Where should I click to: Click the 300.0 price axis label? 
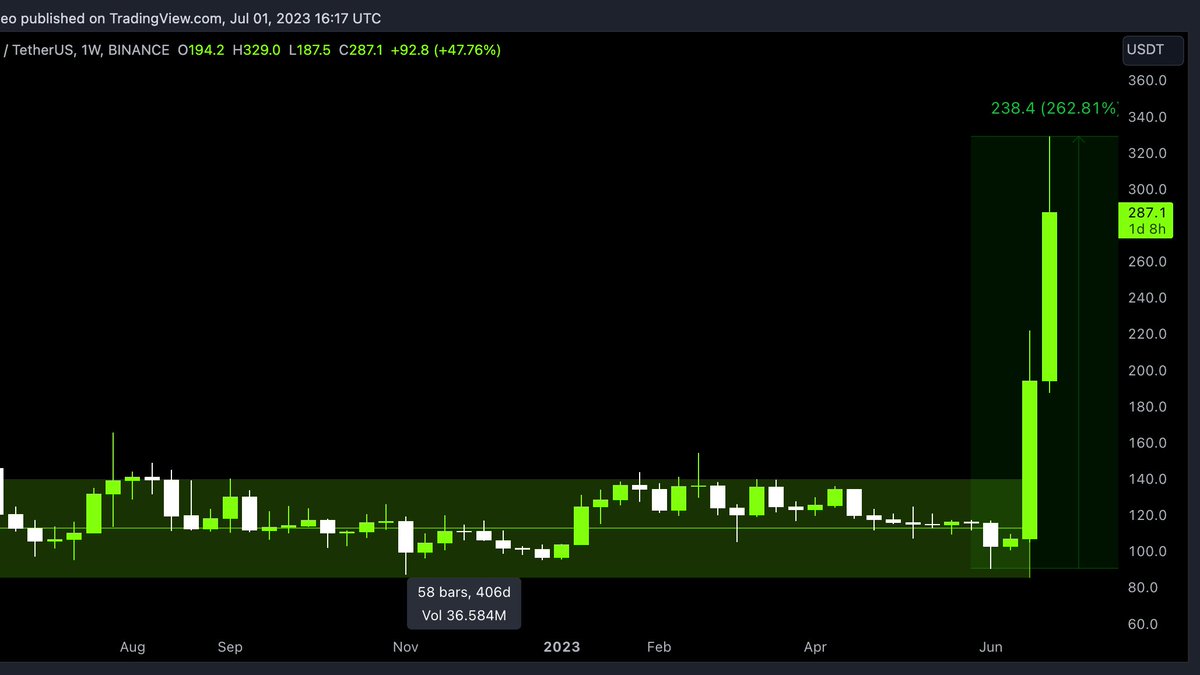1148,189
